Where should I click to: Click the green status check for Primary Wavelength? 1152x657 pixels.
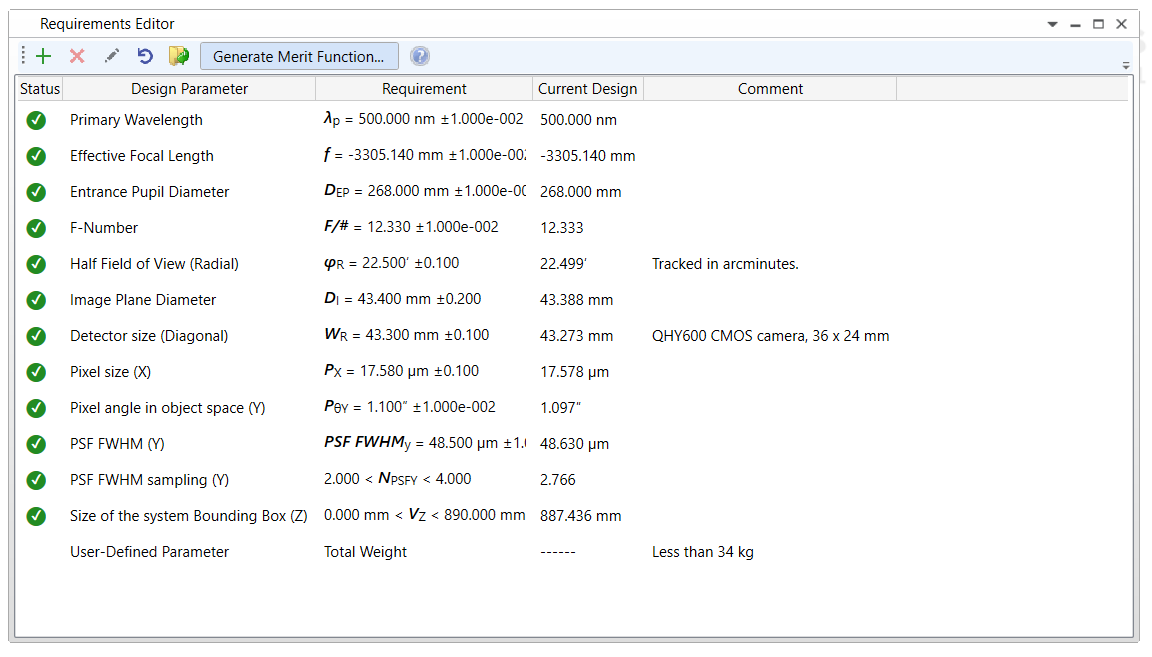point(36,120)
